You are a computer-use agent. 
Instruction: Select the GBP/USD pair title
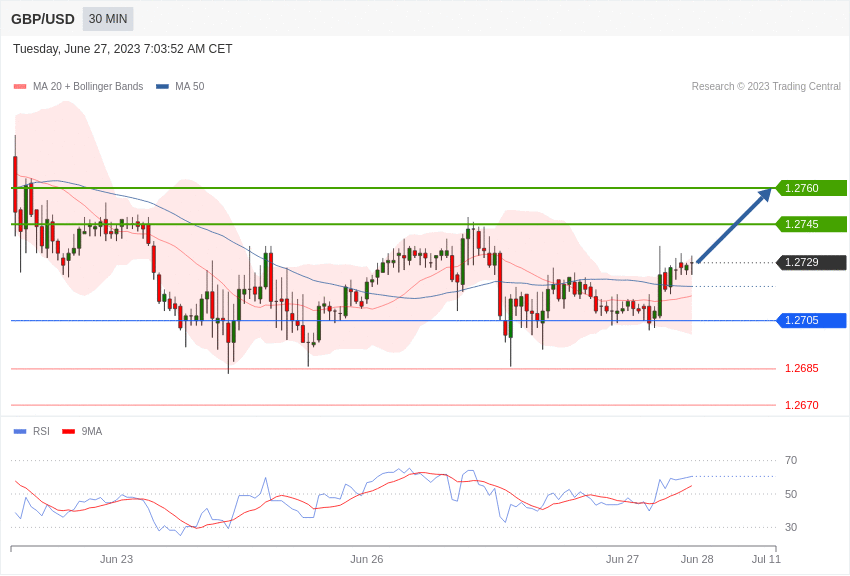43,20
